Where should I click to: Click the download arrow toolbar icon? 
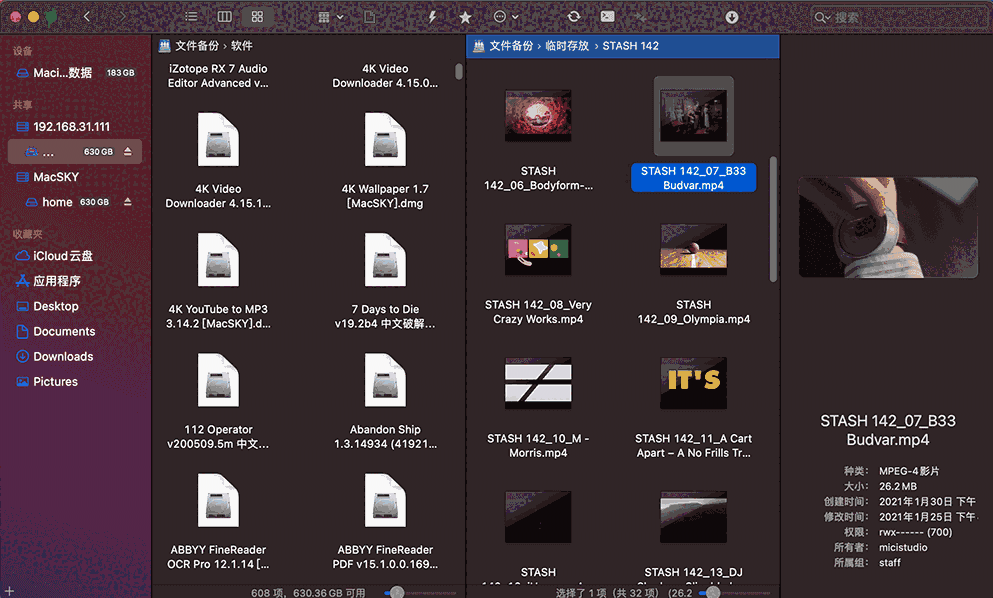click(x=732, y=17)
